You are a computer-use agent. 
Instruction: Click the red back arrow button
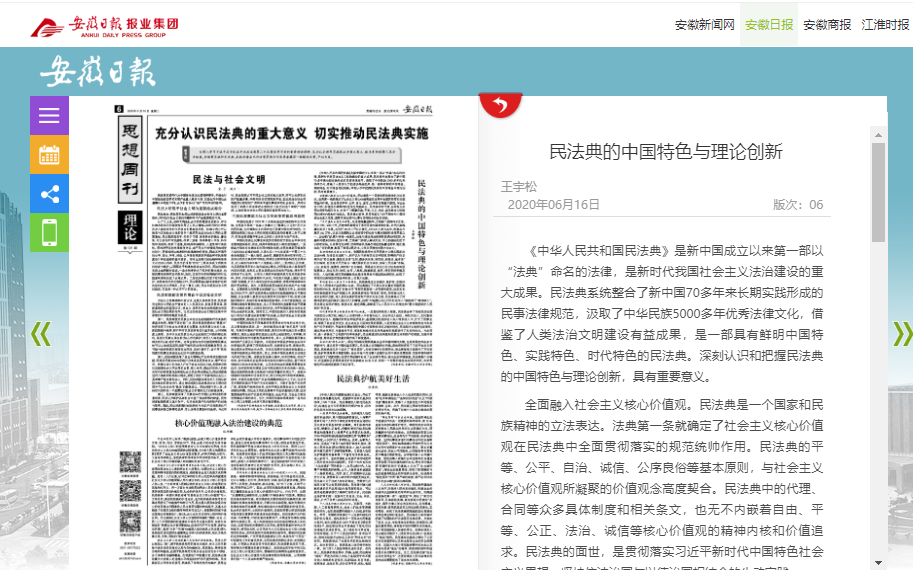(x=500, y=105)
